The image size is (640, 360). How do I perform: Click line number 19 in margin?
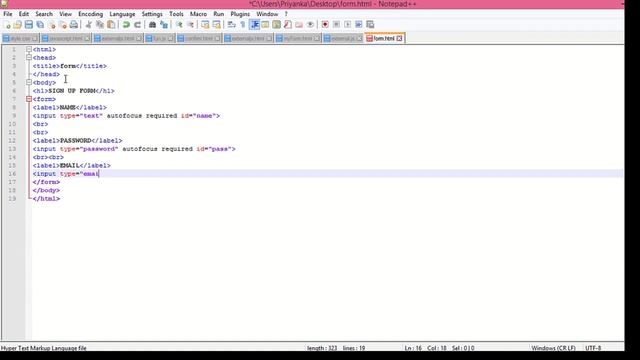pos(12,199)
